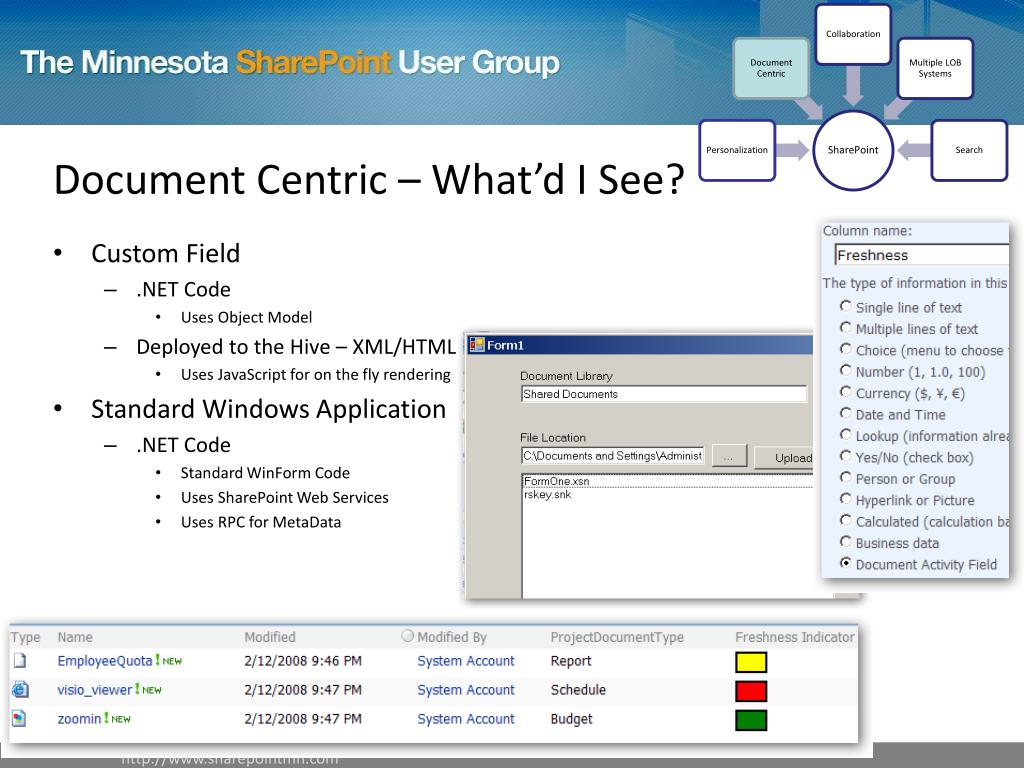Sort by the Type column header
This screenshot has width=1024, height=768.
coord(25,637)
